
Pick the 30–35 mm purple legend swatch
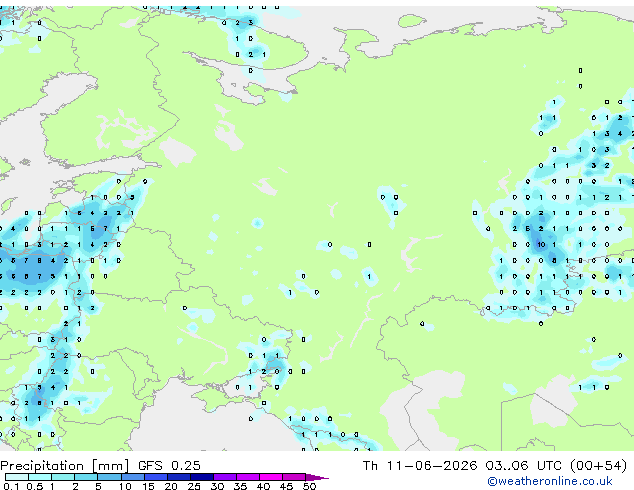click(x=225, y=477)
